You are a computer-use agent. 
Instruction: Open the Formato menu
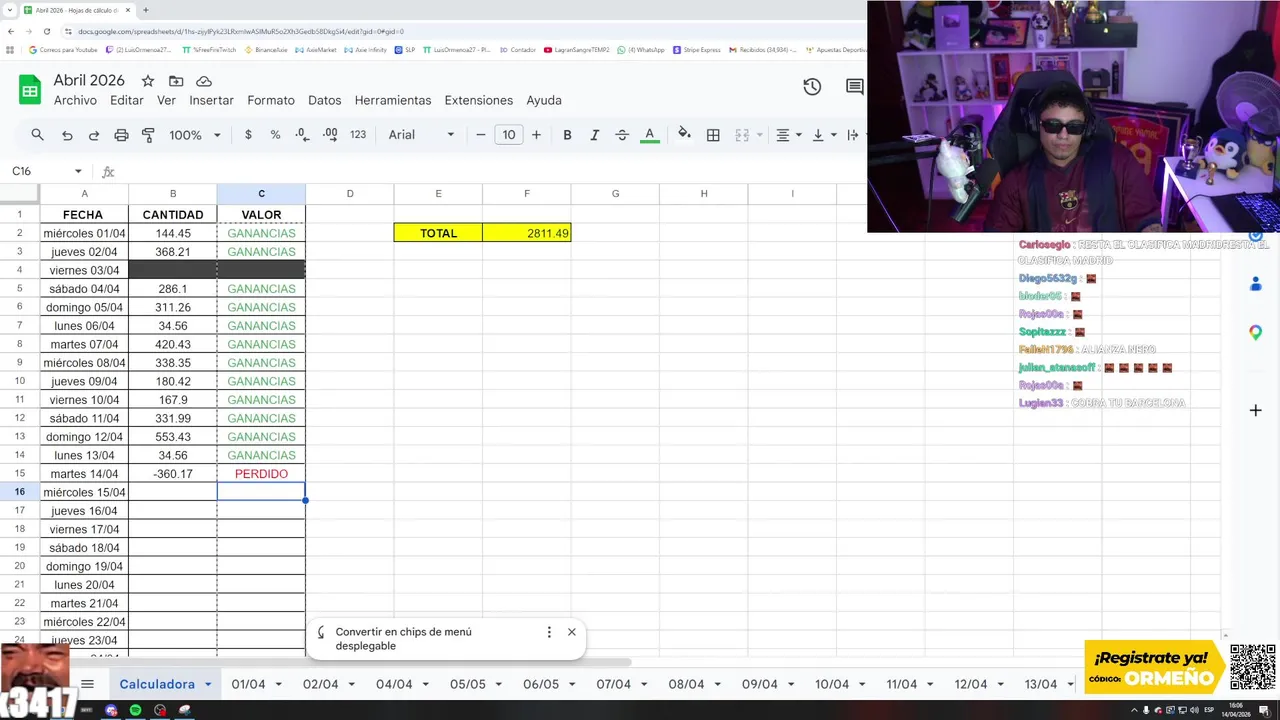click(271, 100)
